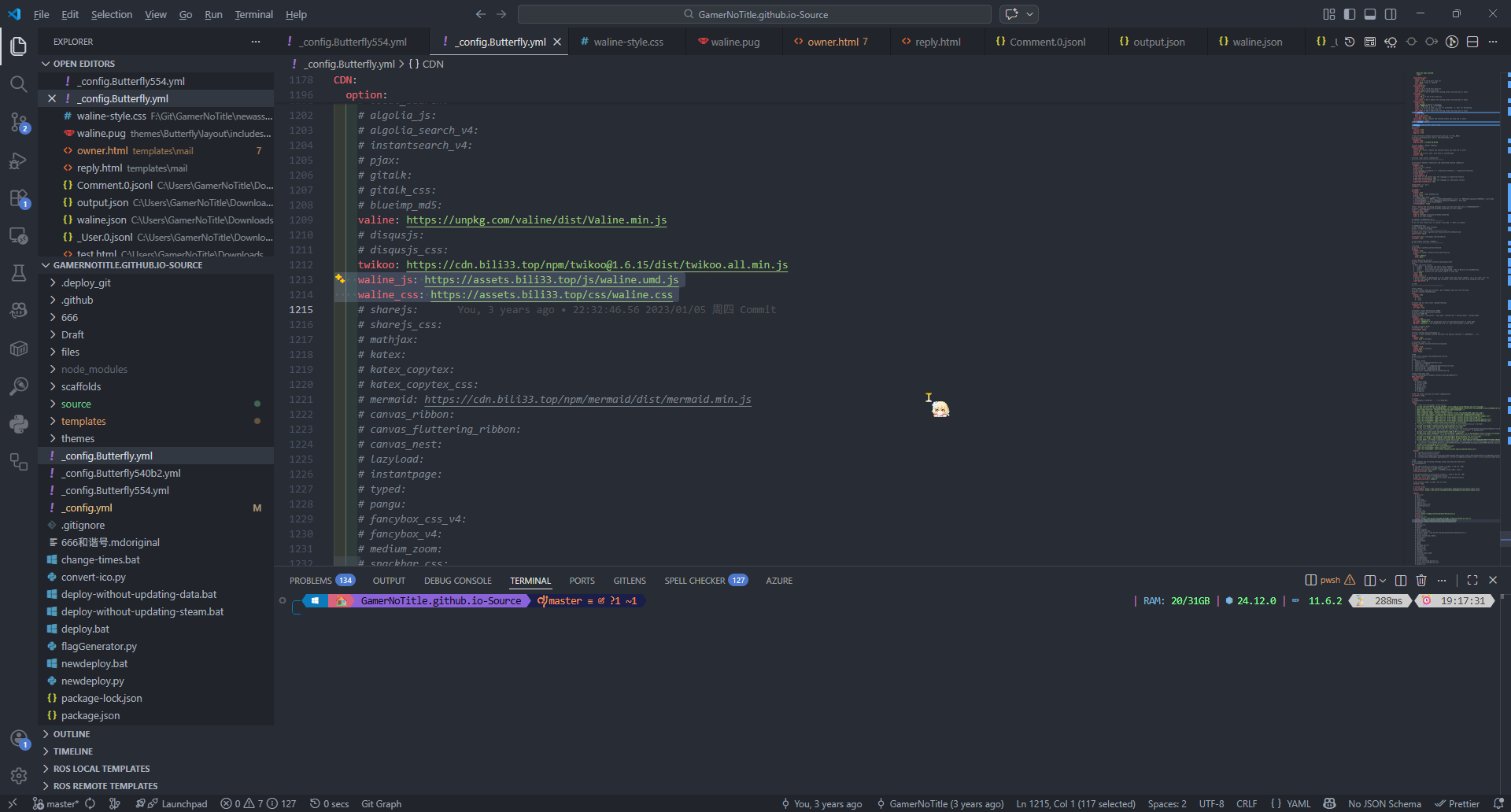Open Source Control view in activity bar
This screenshot has height=812, width=1511.
[x=18, y=122]
